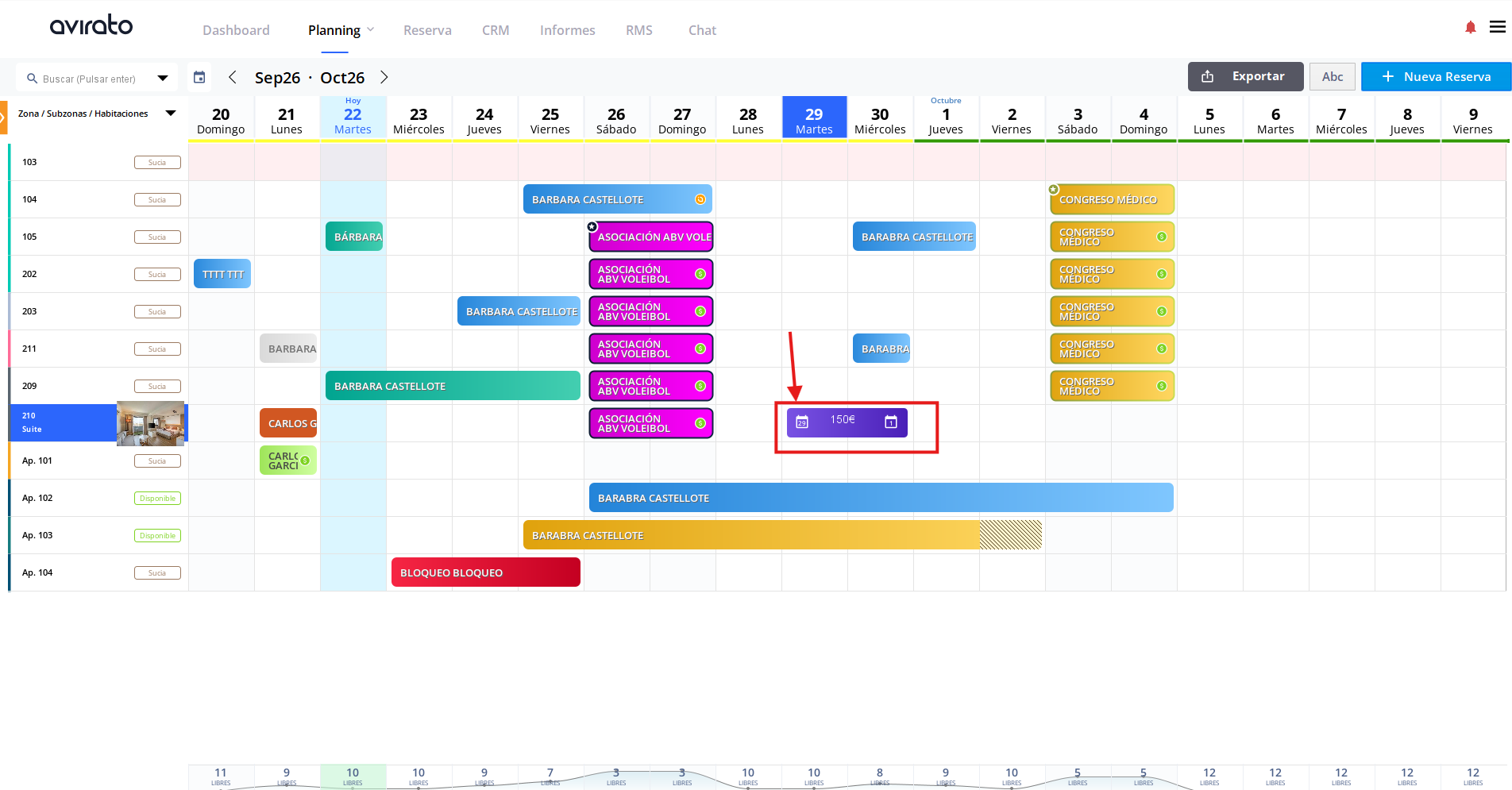Viewport: 1512px width, 790px height.
Task: Toggle Disponible status of Ap. 102
Action: (x=157, y=499)
